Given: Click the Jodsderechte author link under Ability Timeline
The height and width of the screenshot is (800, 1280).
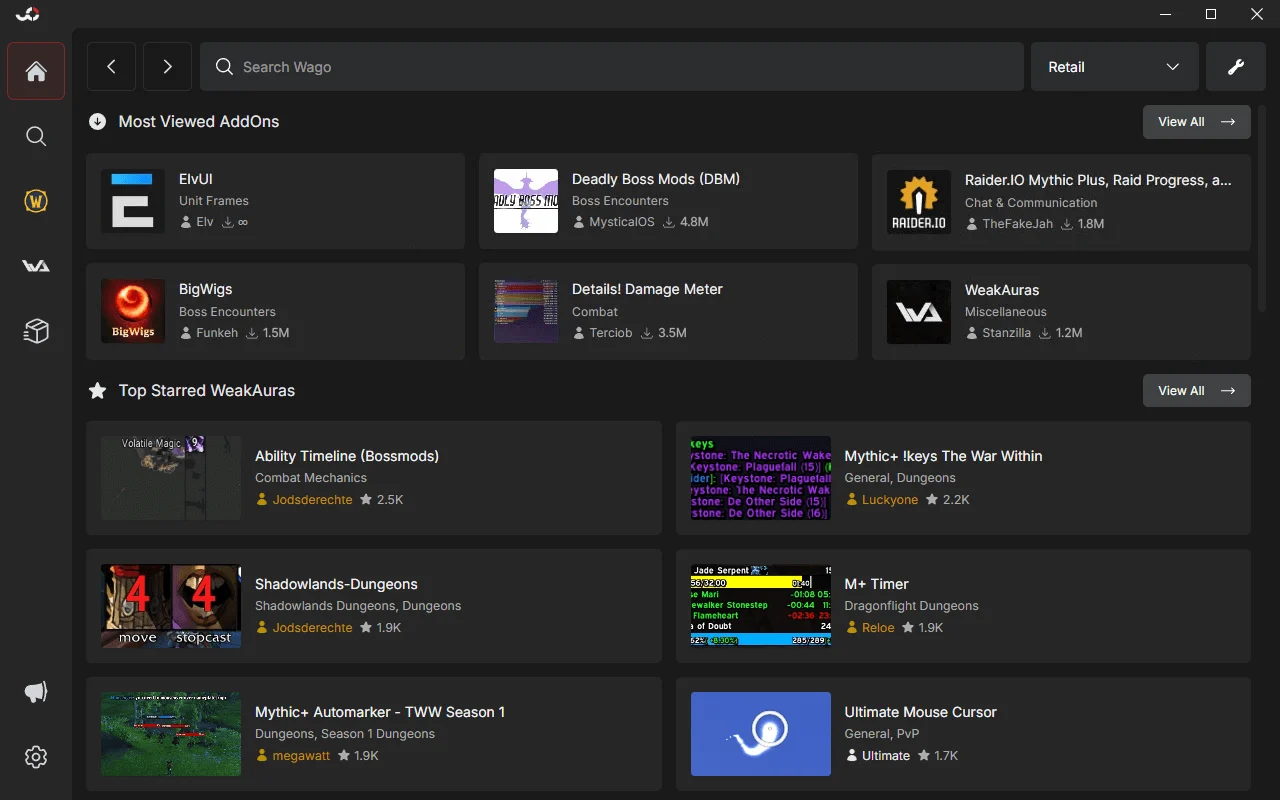Looking at the screenshot, I should [x=312, y=500].
